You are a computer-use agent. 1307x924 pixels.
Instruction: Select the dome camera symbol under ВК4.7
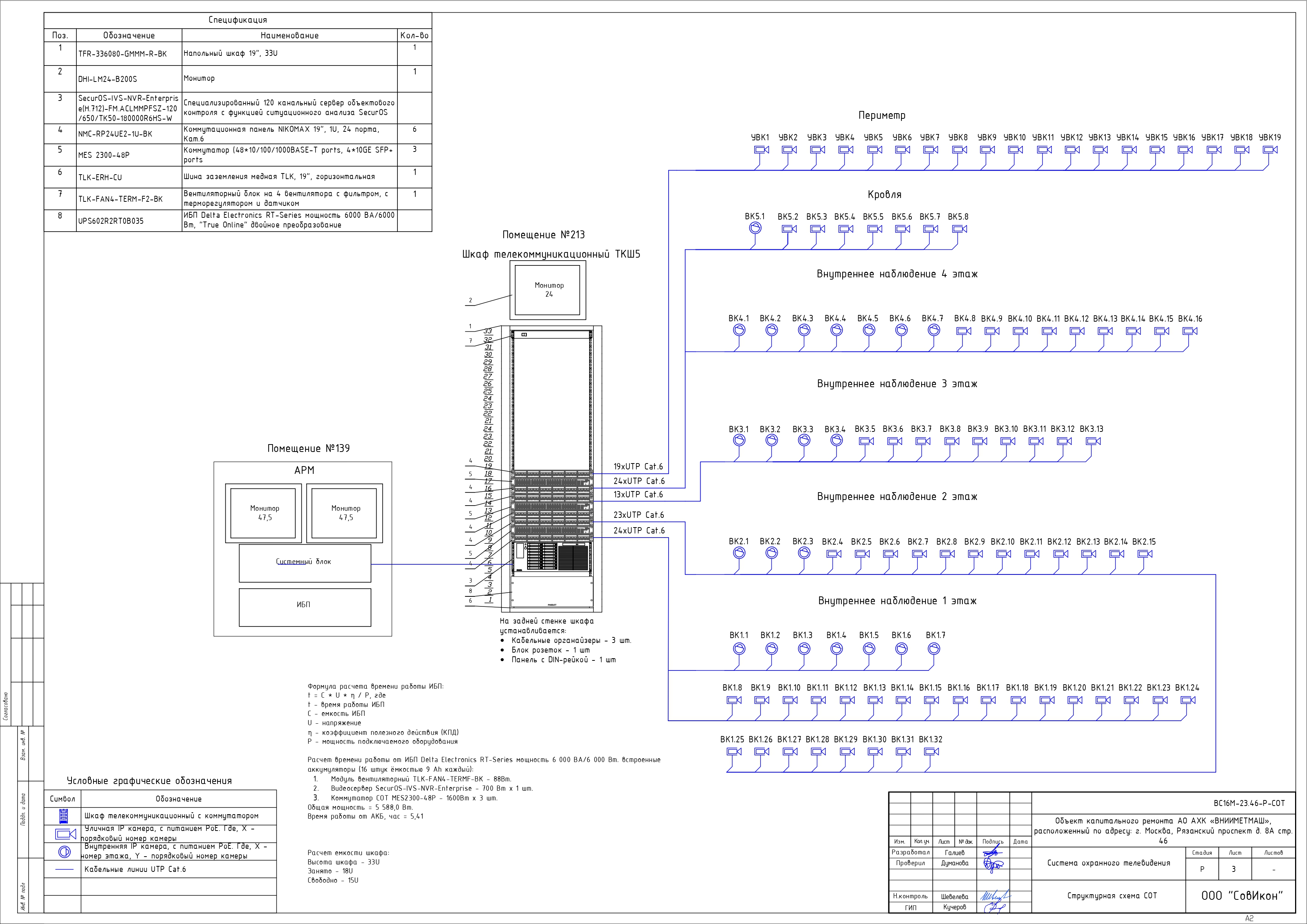(934, 330)
